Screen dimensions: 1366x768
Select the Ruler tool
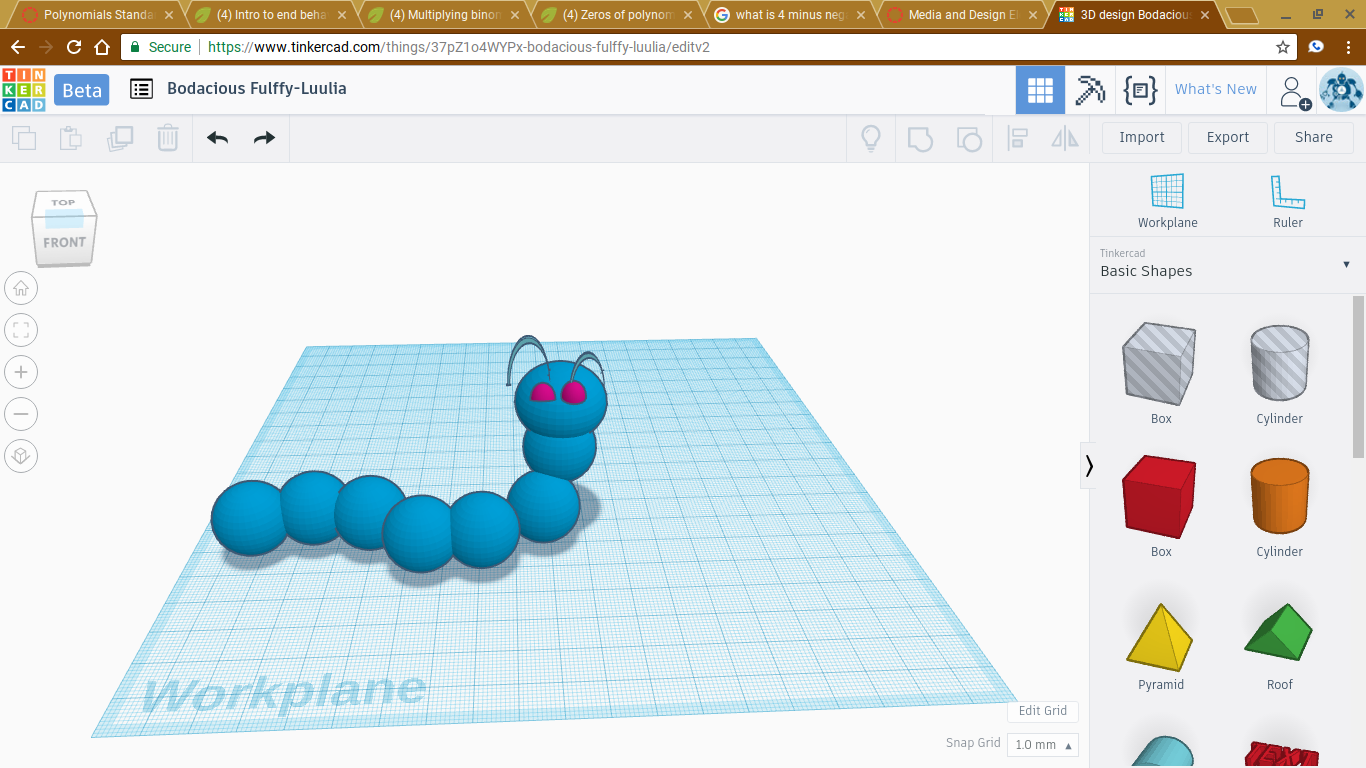coord(1287,200)
